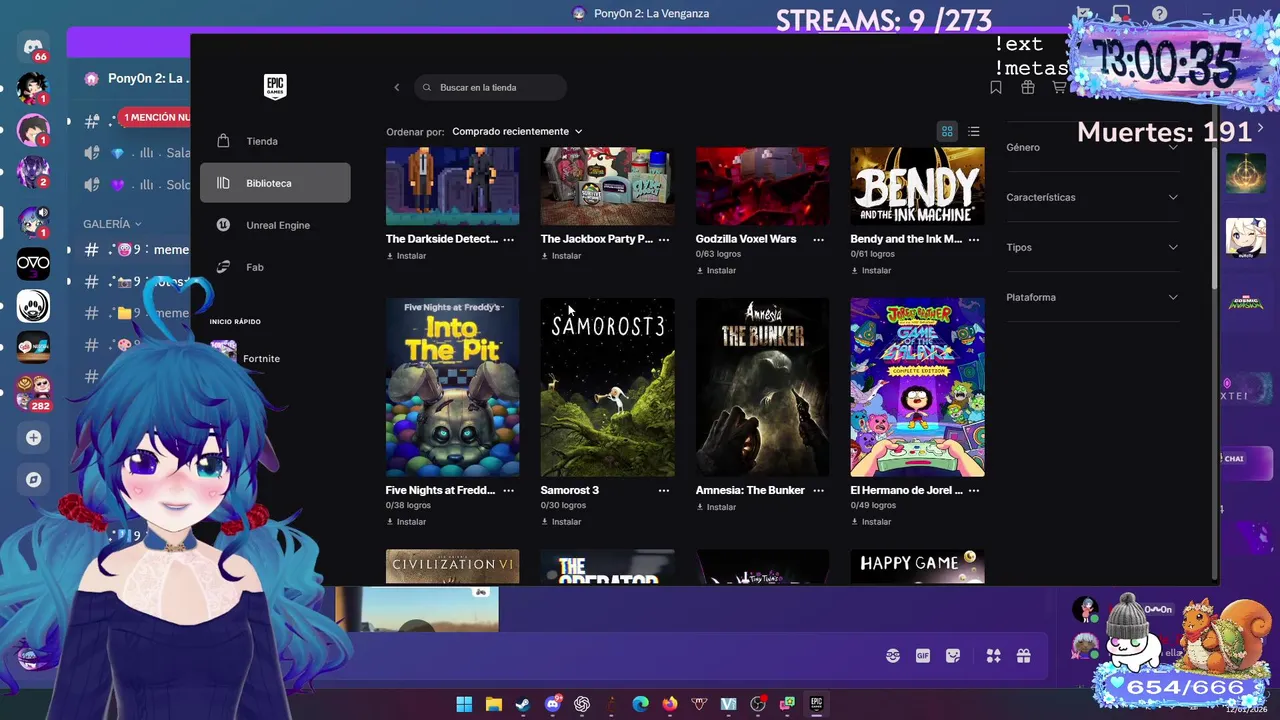This screenshot has height=720, width=1280.
Task: Open El Hermano de Jorel game cover
Action: 917,387
